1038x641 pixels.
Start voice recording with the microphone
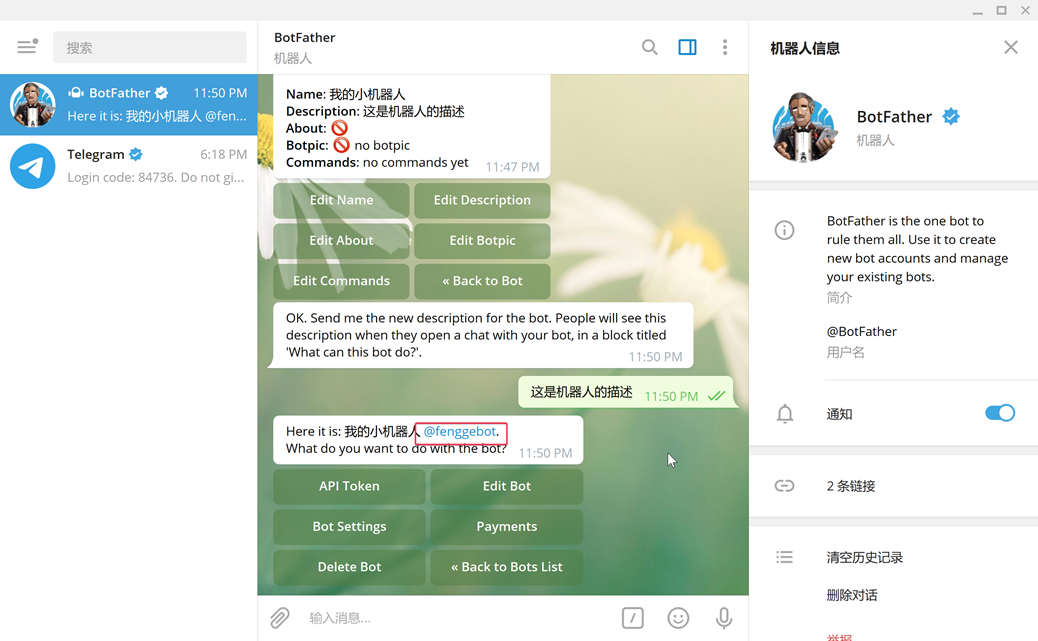[x=724, y=618]
